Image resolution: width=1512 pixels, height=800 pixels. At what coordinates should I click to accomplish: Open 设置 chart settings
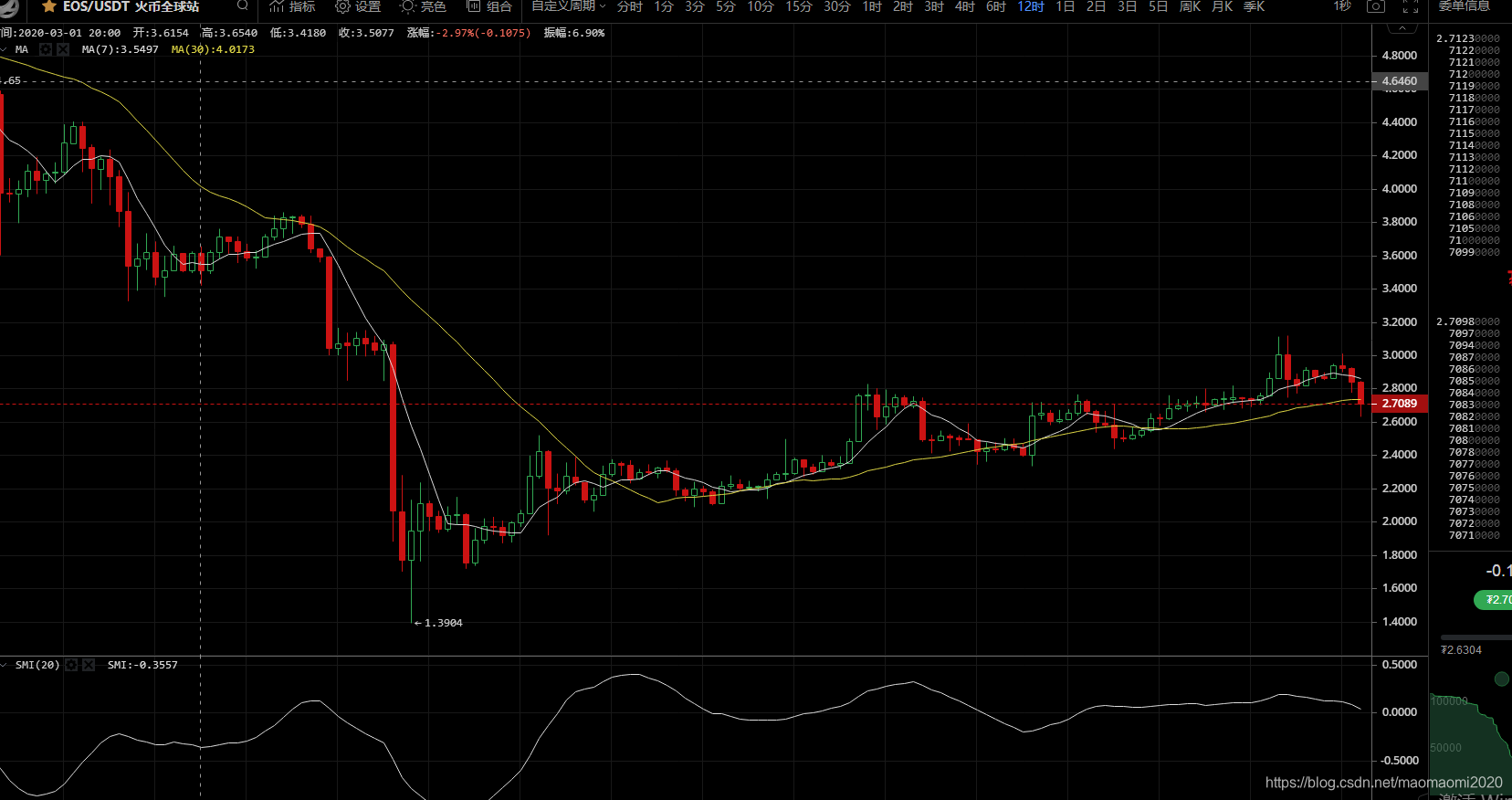[358, 6]
